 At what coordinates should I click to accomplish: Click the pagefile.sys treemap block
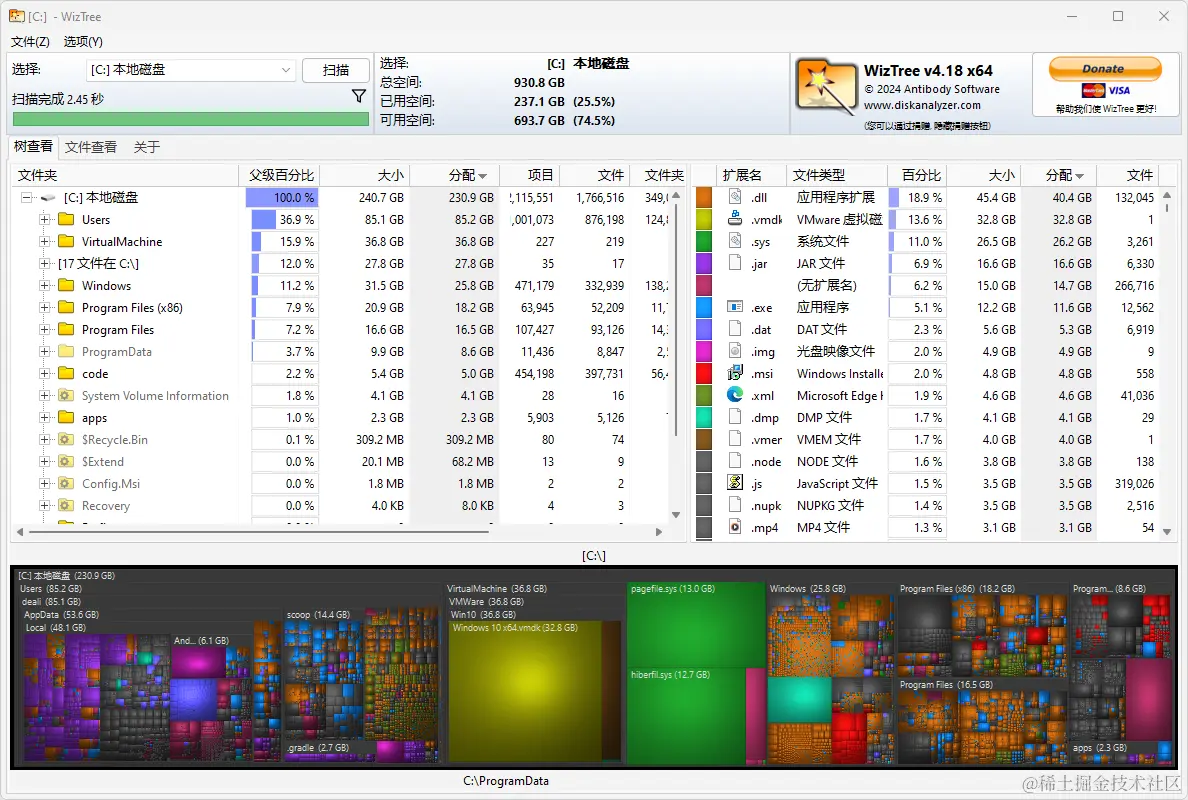[x=696, y=623]
